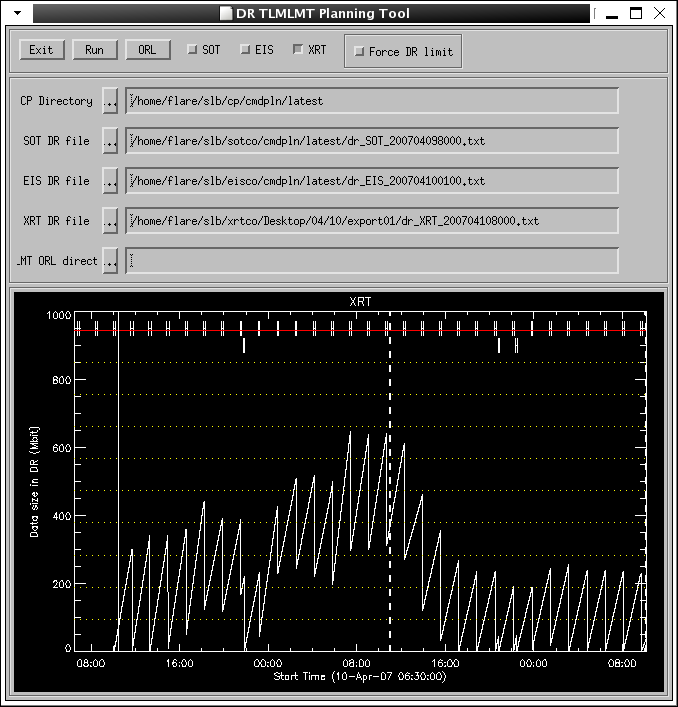Enable the Force DR limit option
This screenshot has width=678, height=707.
(x=360, y=52)
